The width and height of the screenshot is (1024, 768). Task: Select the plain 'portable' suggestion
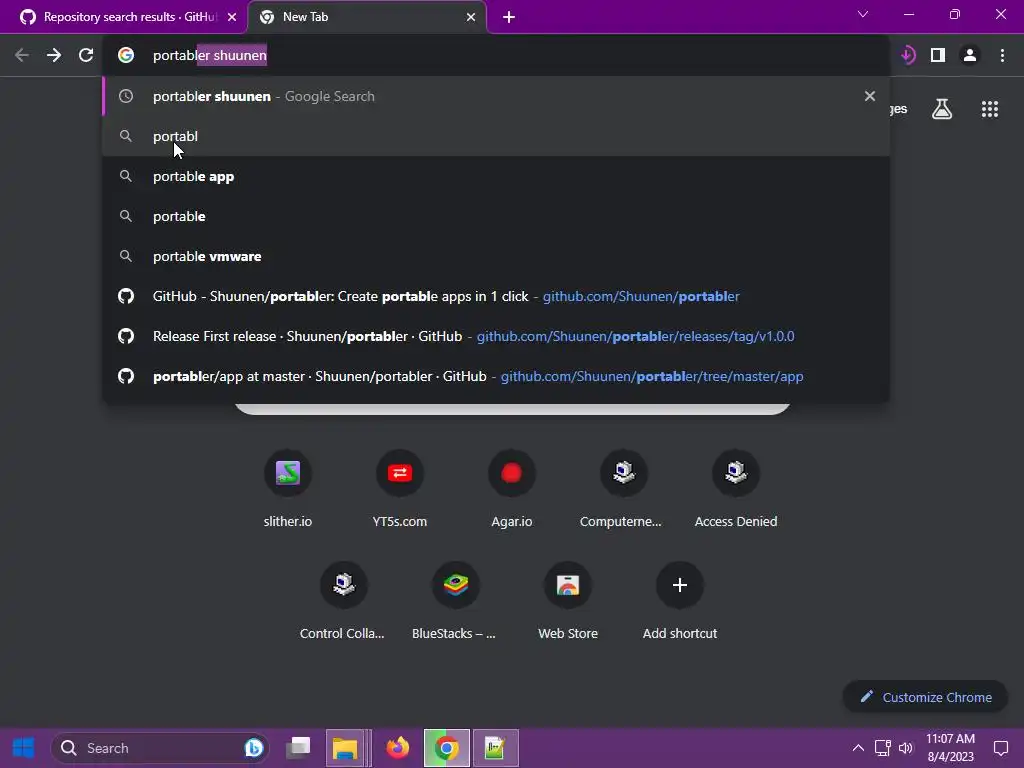[x=496, y=216]
